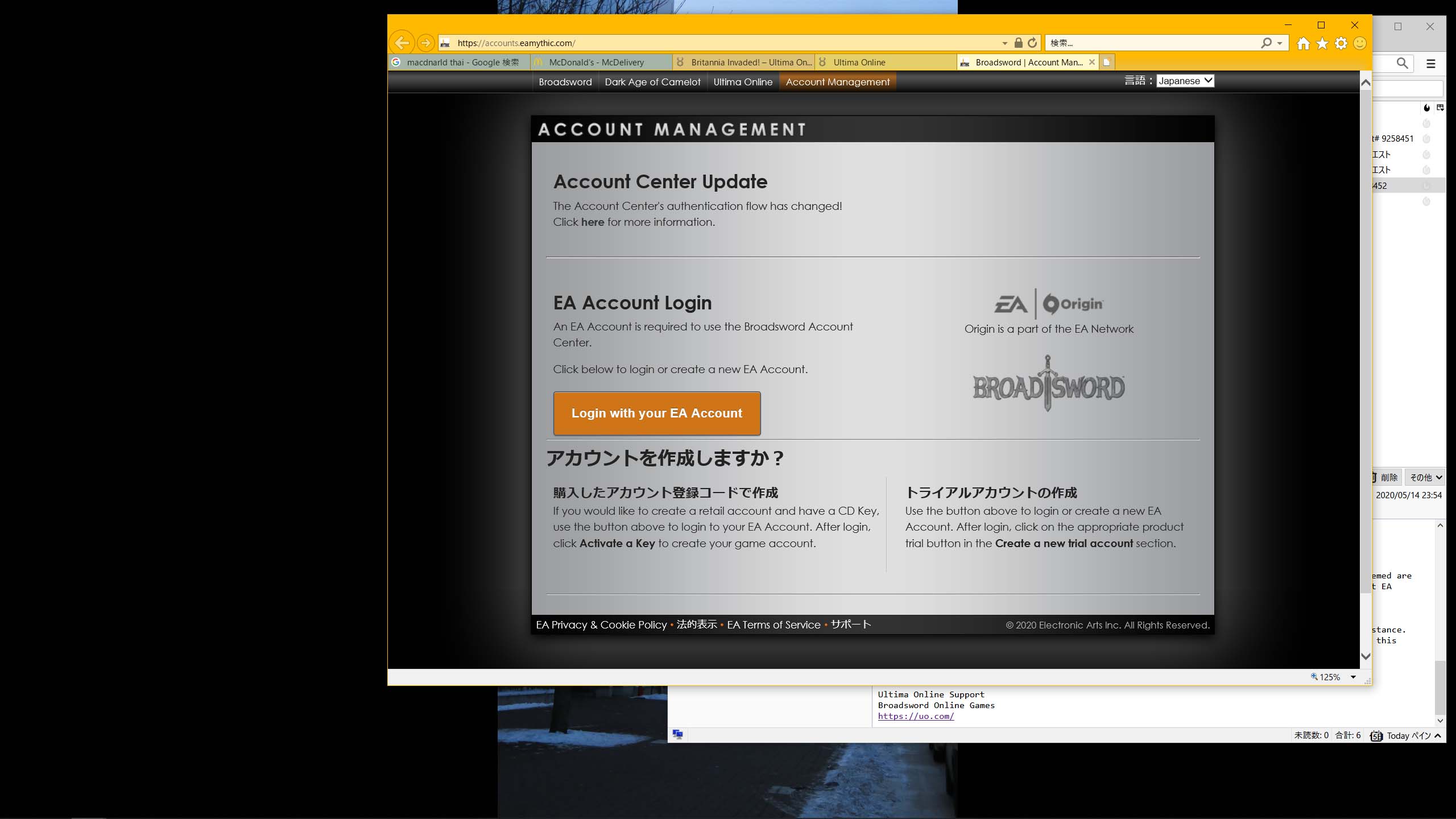Click Login with your EA Account button

[657, 413]
